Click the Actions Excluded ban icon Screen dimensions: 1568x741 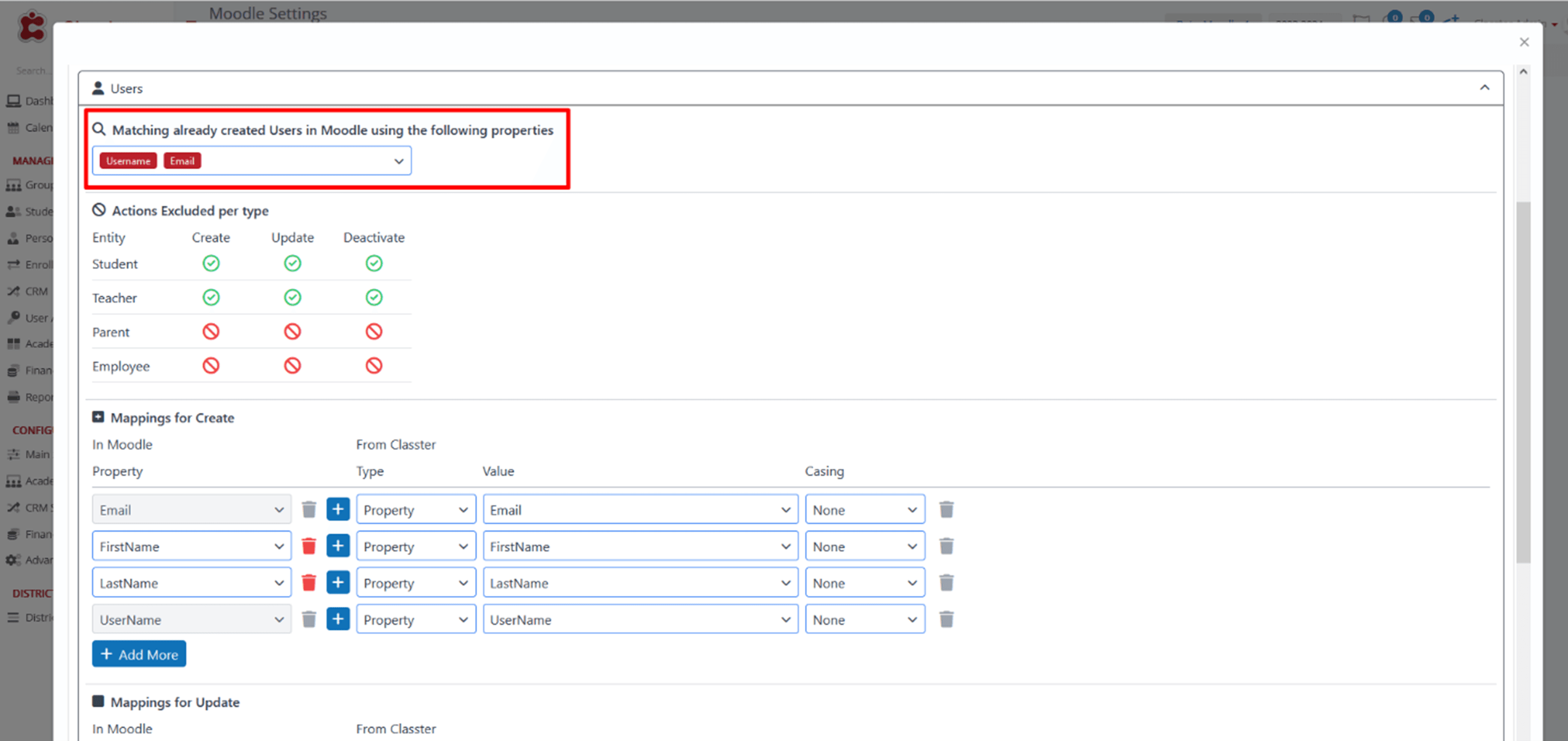click(x=99, y=210)
